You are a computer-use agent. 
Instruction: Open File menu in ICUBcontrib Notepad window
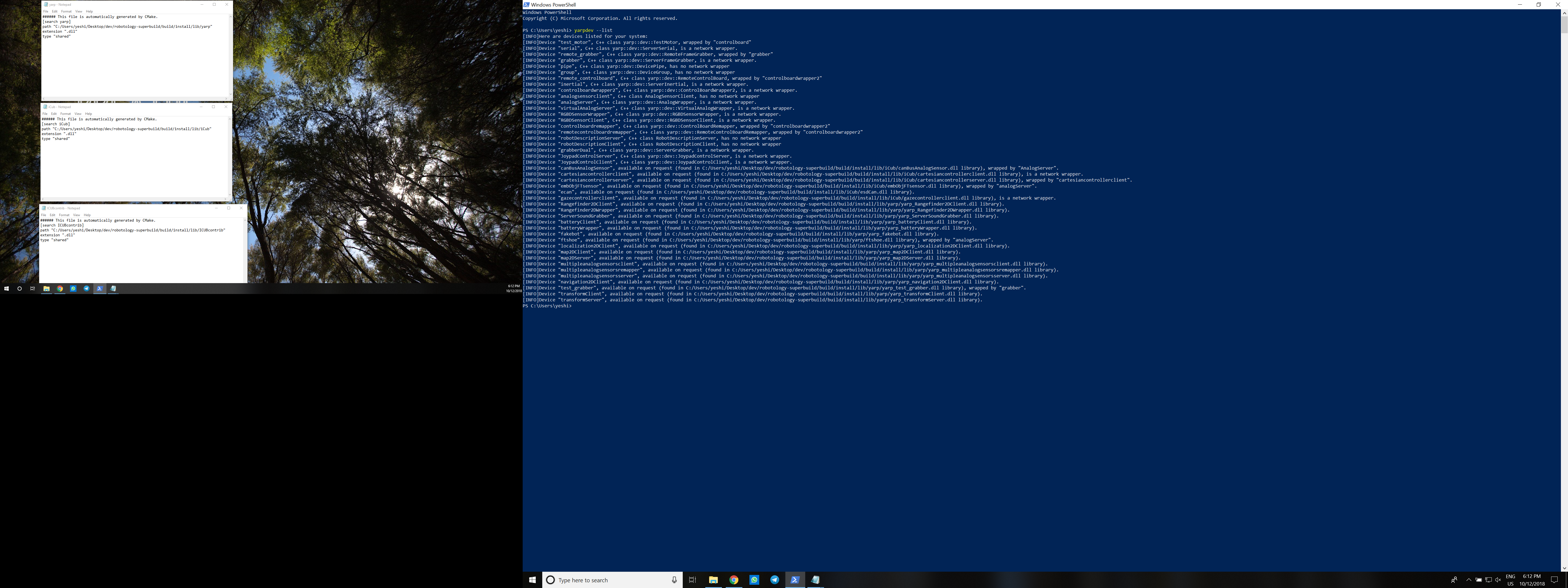[43, 215]
